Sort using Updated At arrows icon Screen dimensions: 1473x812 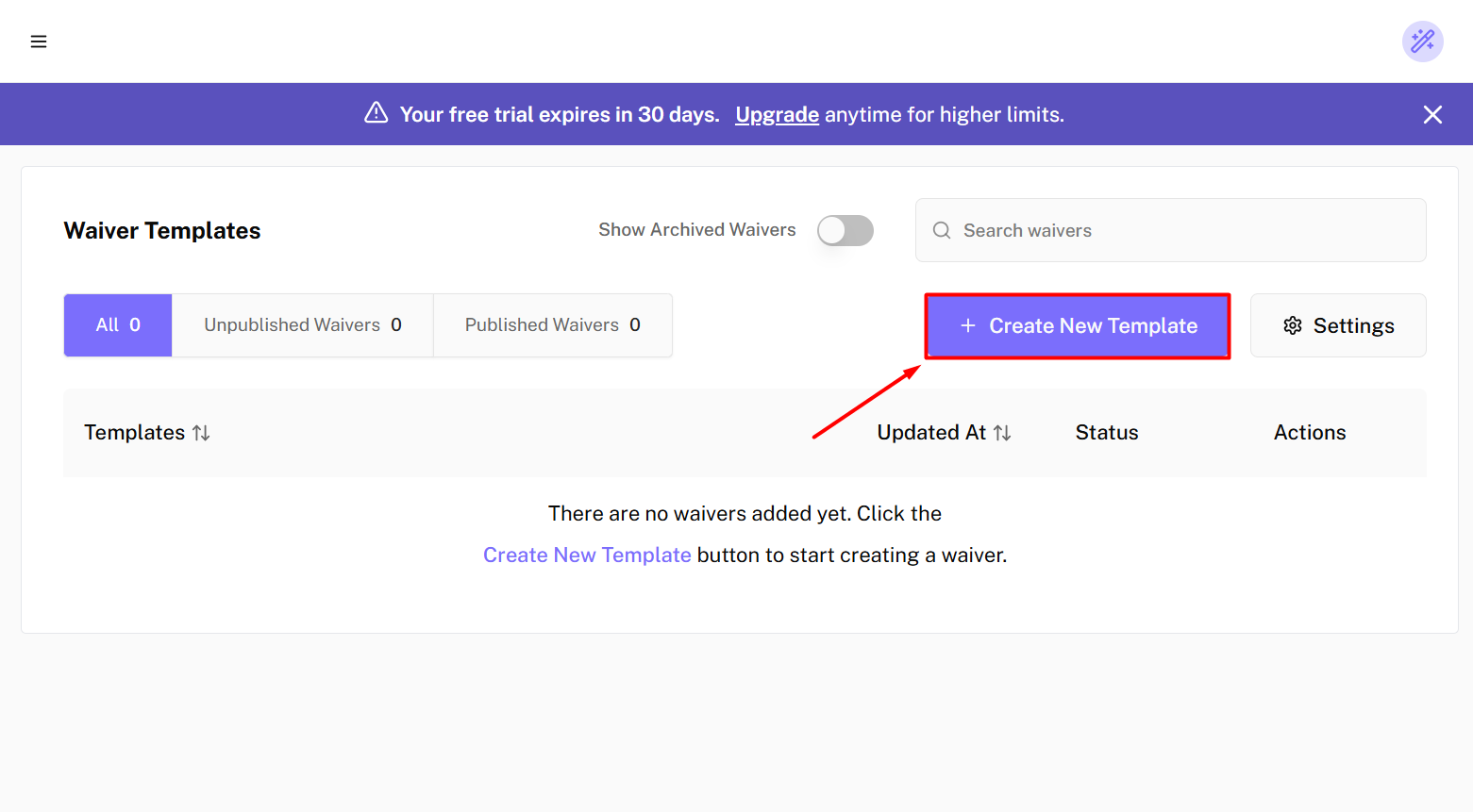(x=1002, y=433)
